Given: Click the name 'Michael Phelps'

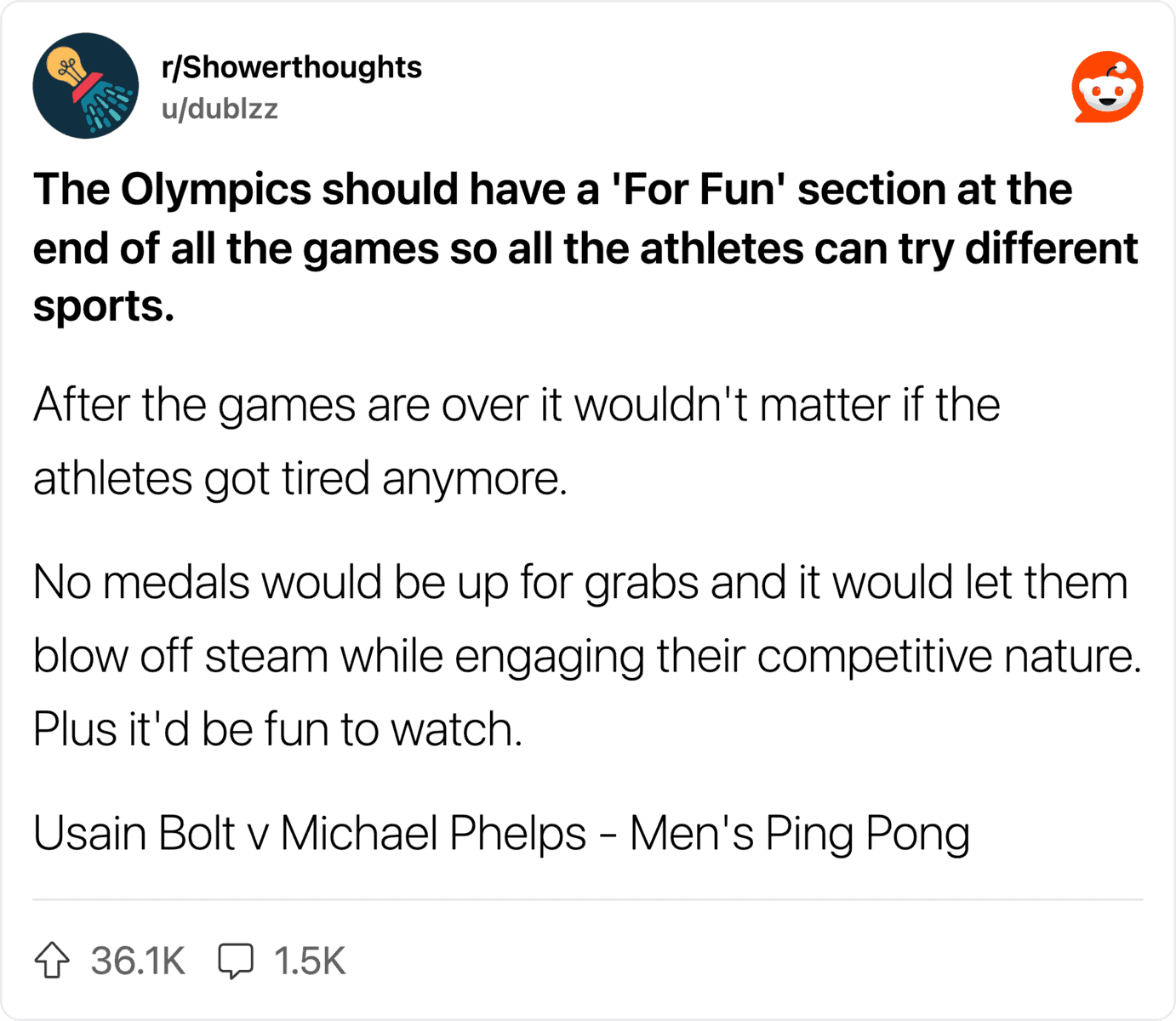Looking at the screenshot, I should (433, 833).
